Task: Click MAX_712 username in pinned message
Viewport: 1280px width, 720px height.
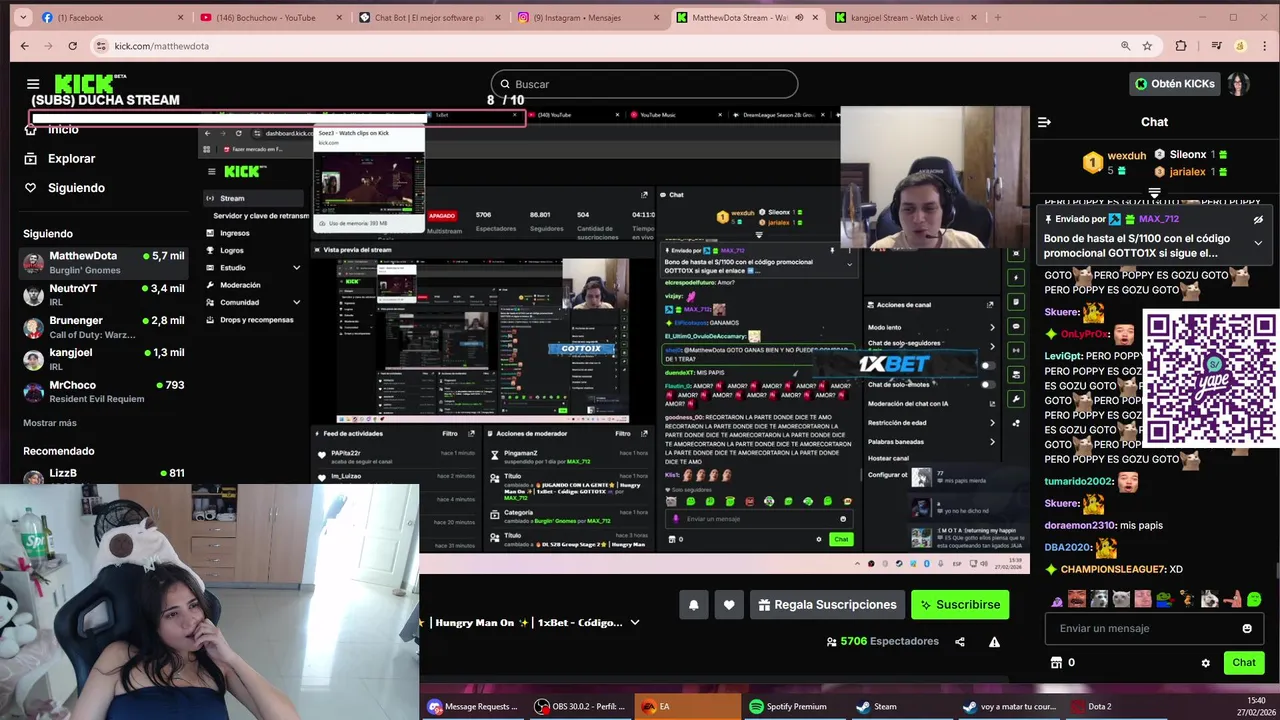Action: 1159,219
